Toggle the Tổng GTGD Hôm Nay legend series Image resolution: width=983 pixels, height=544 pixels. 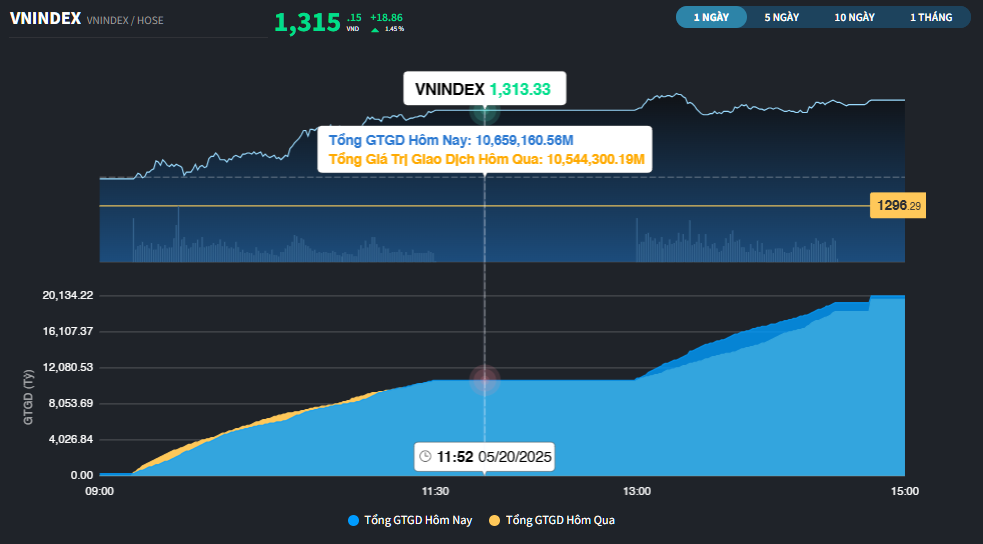410,520
